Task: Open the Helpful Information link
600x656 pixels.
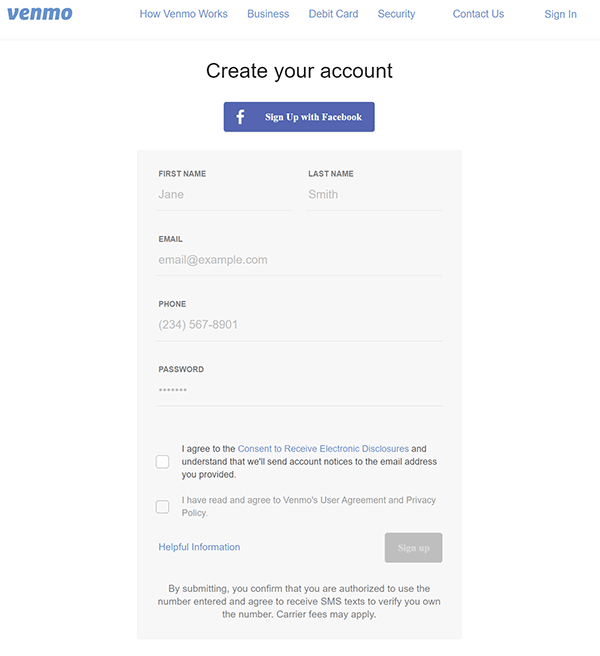Action: pyautogui.click(x=199, y=547)
